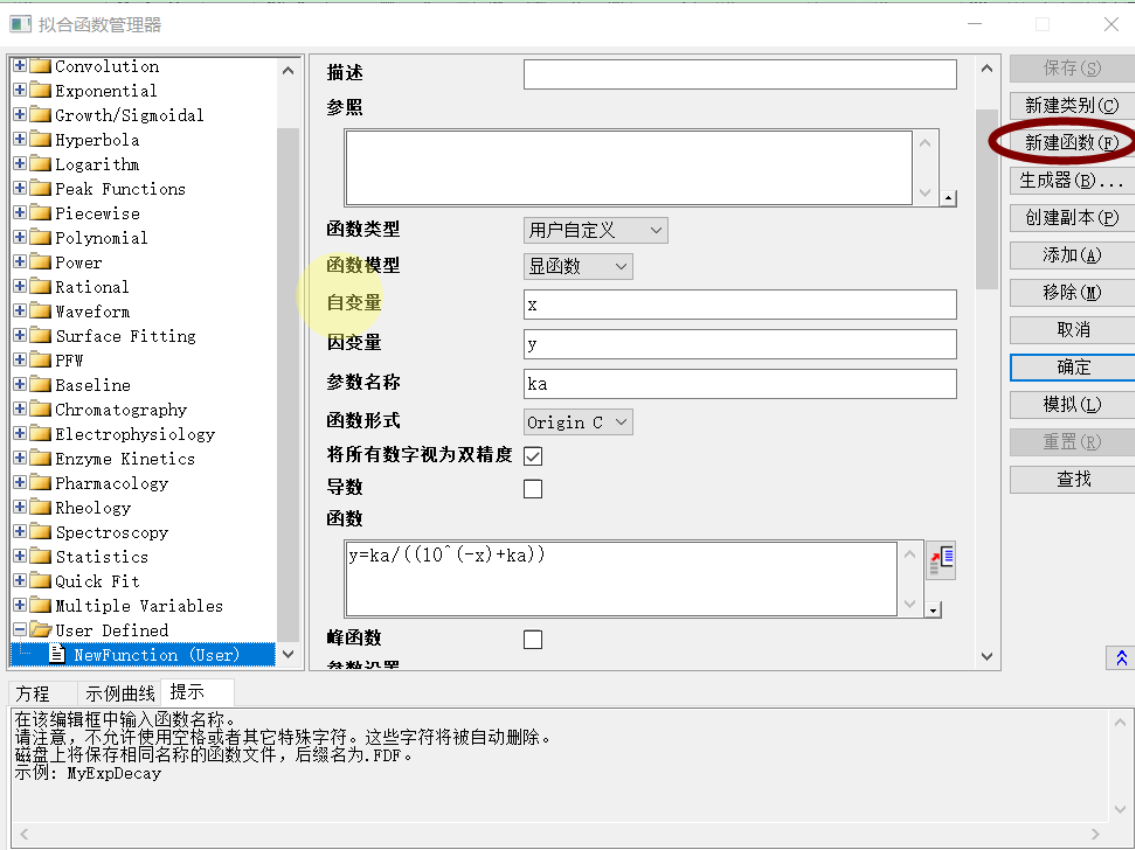
Task: Select the Spectroscopy category
Action: [x=112, y=532]
